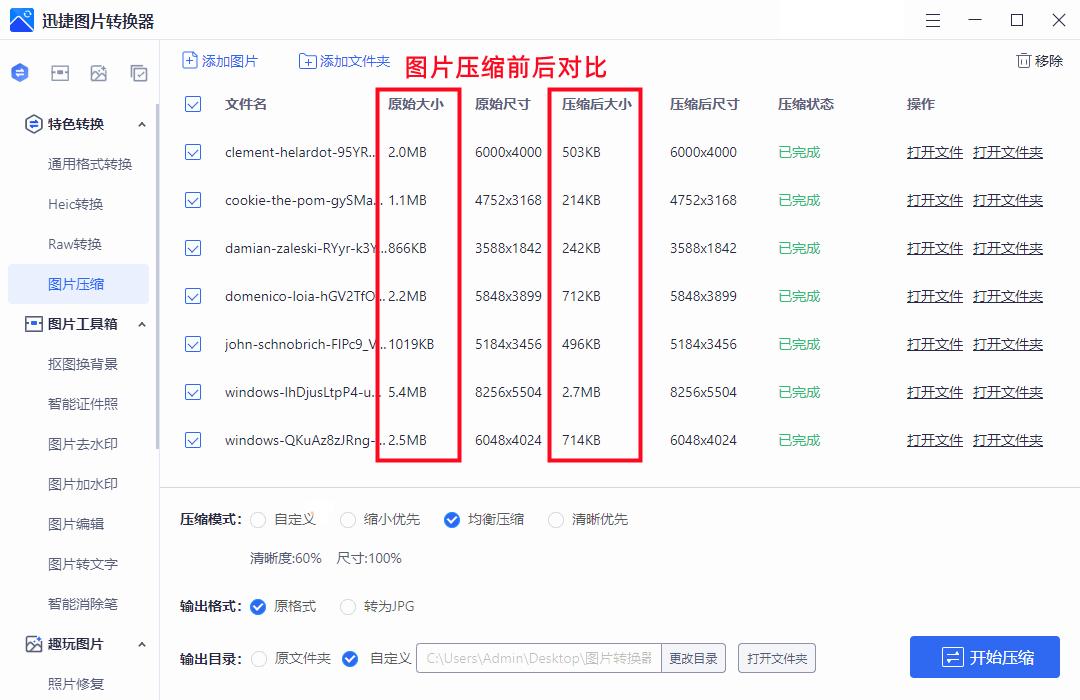
Task: Open the video tools panel icon
Action: pos(60,72)
